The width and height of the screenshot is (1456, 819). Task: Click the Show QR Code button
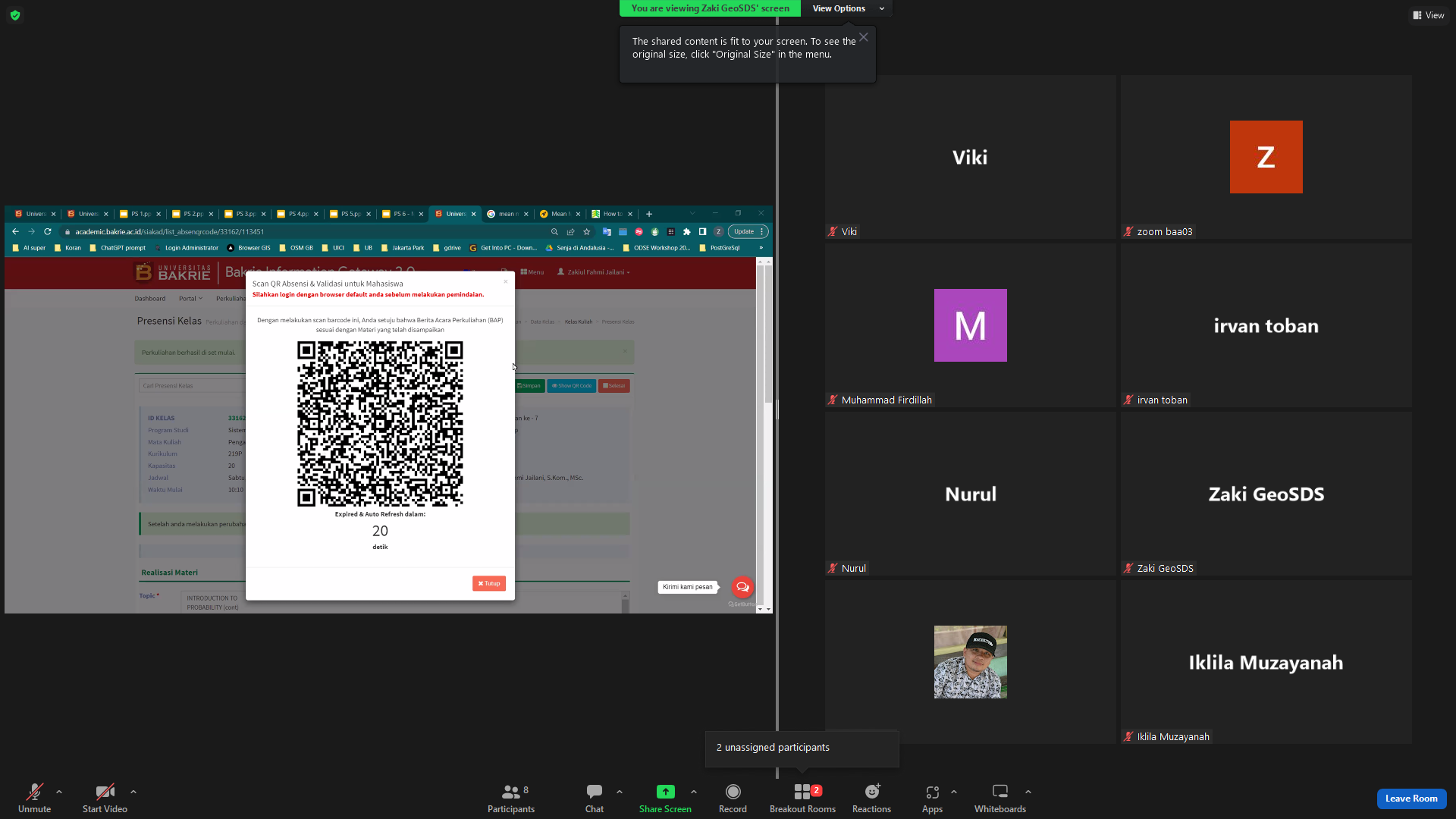tap(572, 386)
